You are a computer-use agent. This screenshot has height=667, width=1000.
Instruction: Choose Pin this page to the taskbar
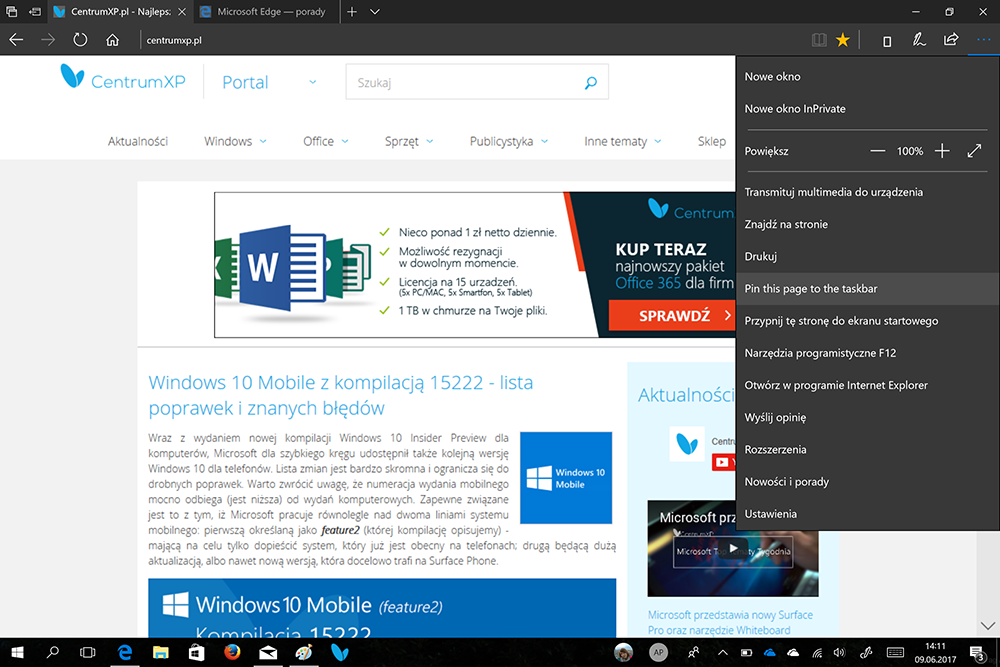point(867,288)
